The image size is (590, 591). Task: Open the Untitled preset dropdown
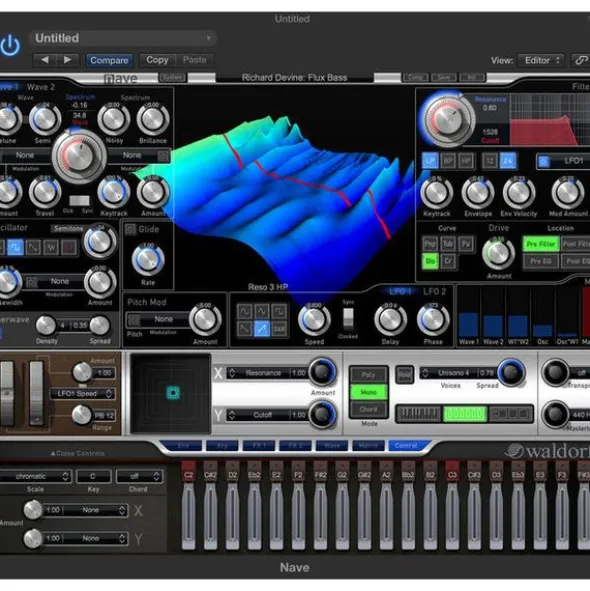[x=123, y=38]
